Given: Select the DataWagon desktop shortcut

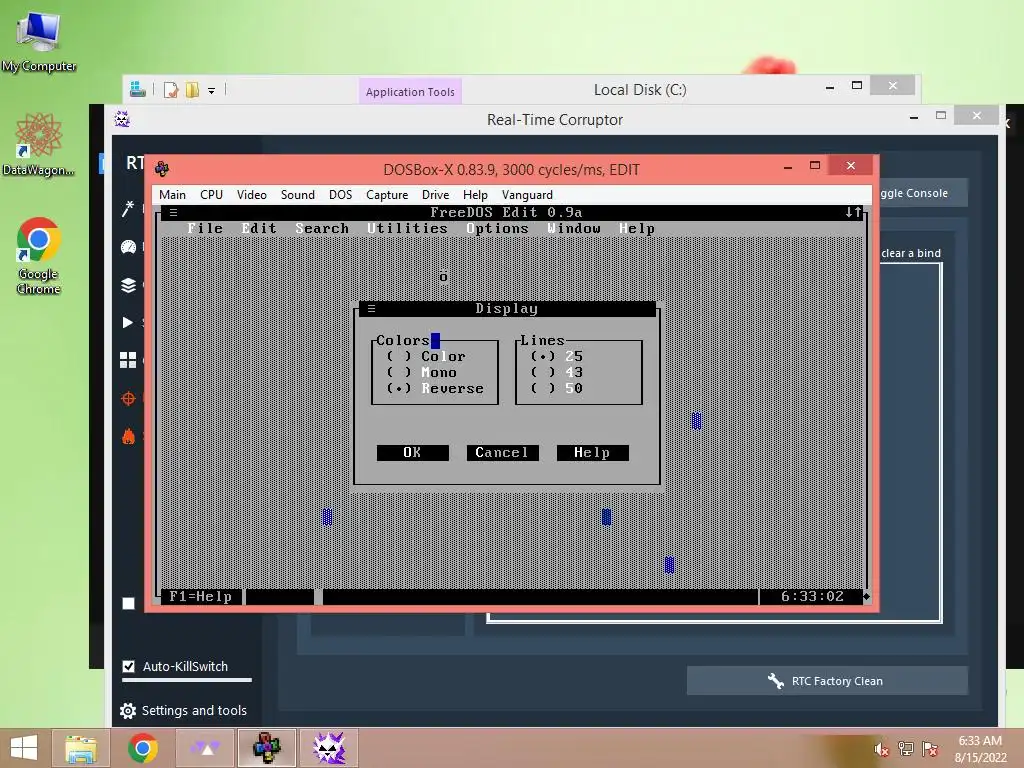Looking at the screenshot, I should (x=39, y=144).
